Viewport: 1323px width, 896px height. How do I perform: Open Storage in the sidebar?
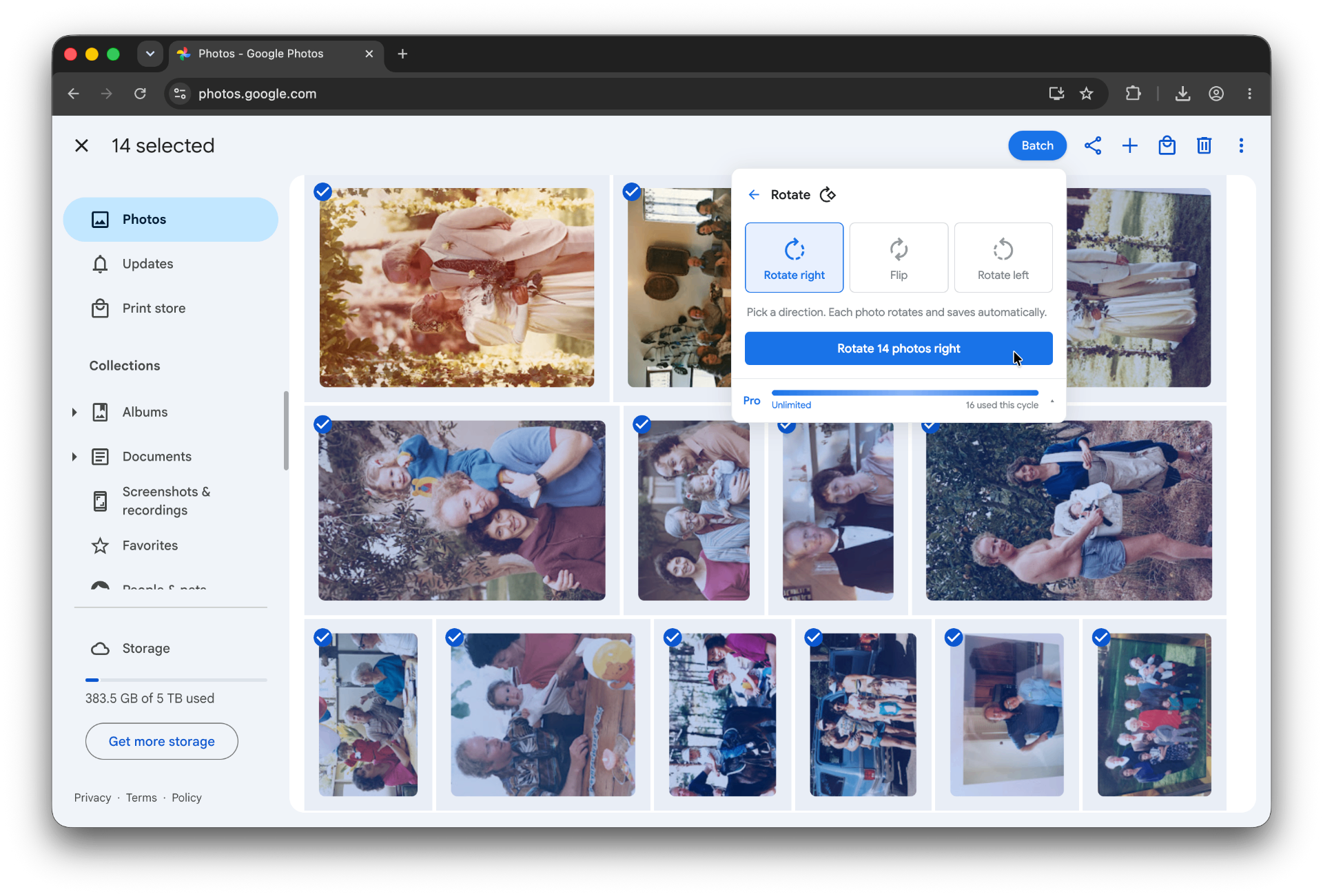(145, 649)
